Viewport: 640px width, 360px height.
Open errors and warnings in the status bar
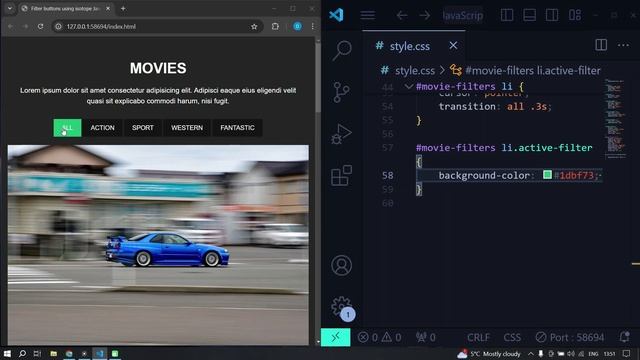pos(379,337)
